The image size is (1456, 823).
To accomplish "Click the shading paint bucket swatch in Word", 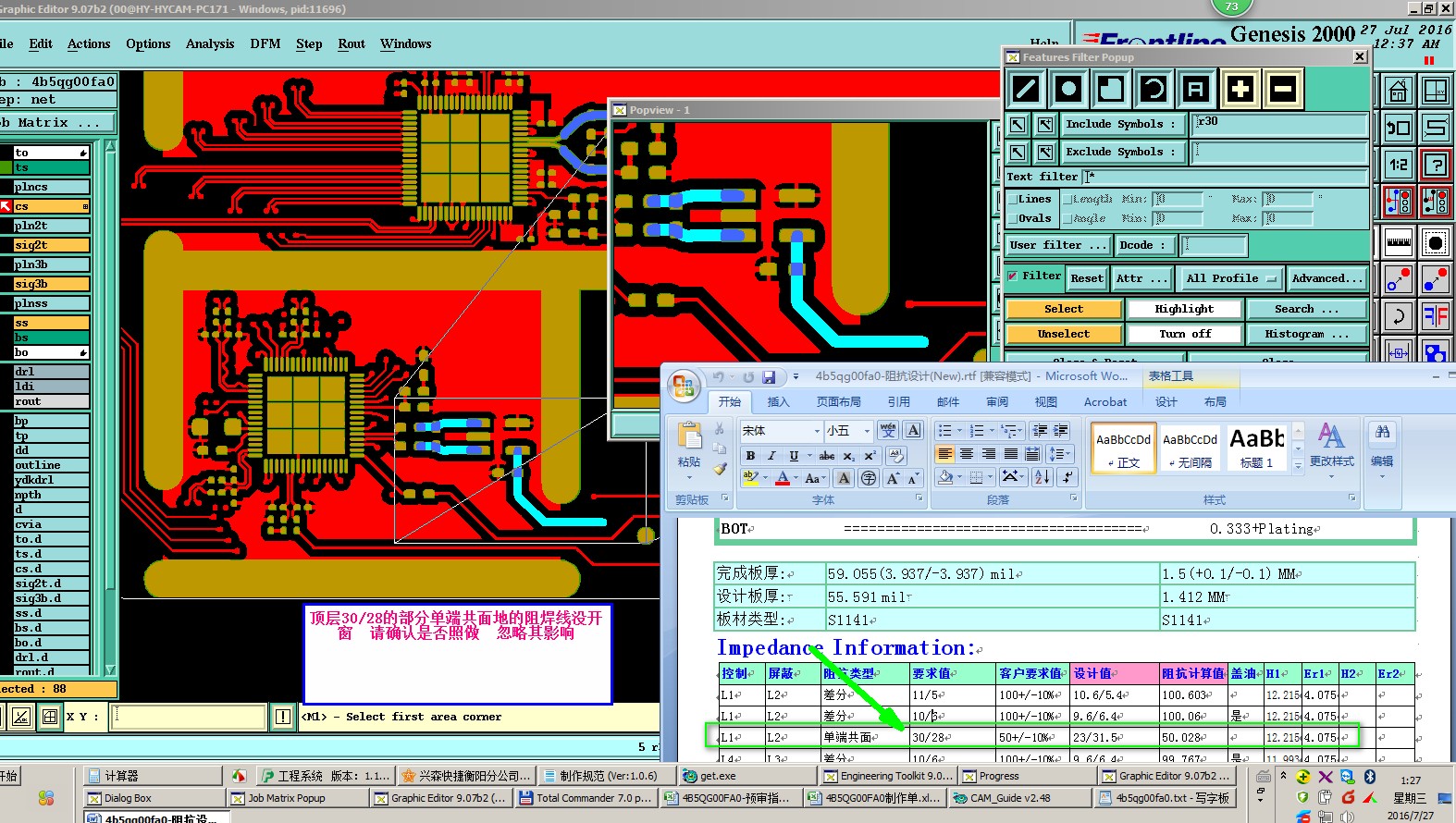I will tap(945, 477).
